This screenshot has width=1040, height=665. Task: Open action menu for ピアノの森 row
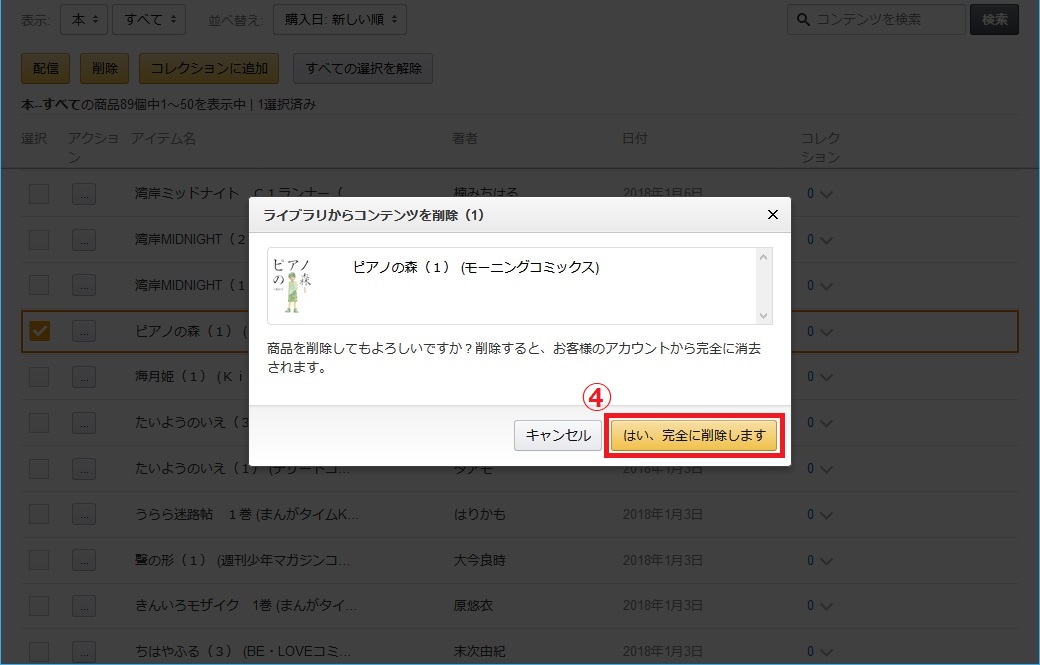(84, 331)
